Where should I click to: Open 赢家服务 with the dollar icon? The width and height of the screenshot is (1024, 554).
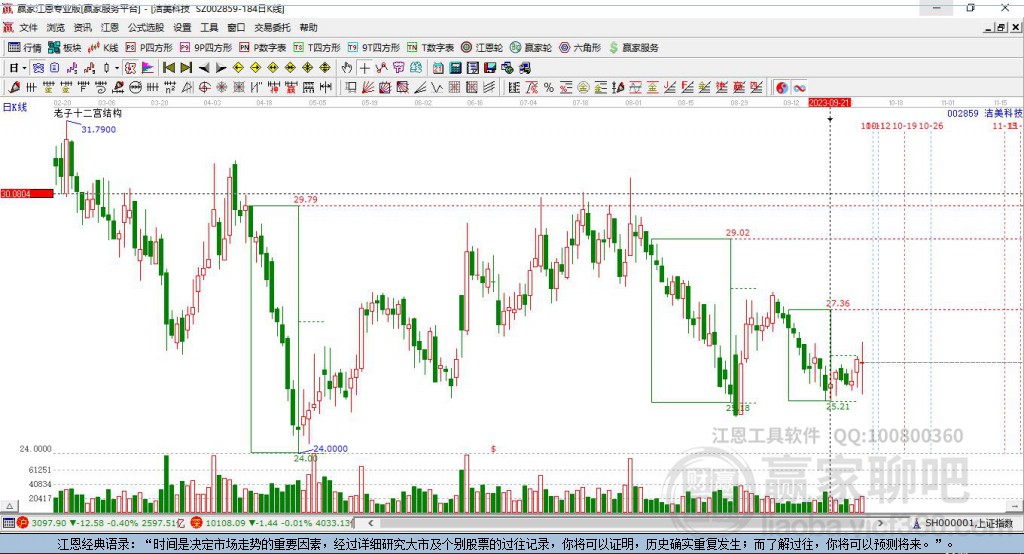pyautogui.click(x=633, y=48)
